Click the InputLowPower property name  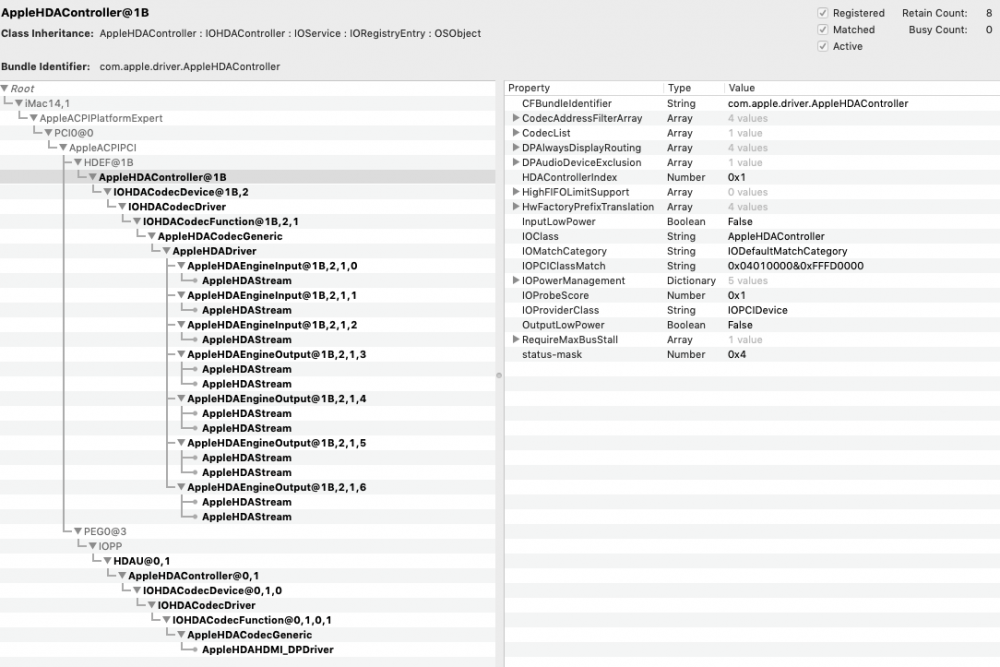[559, 222]
